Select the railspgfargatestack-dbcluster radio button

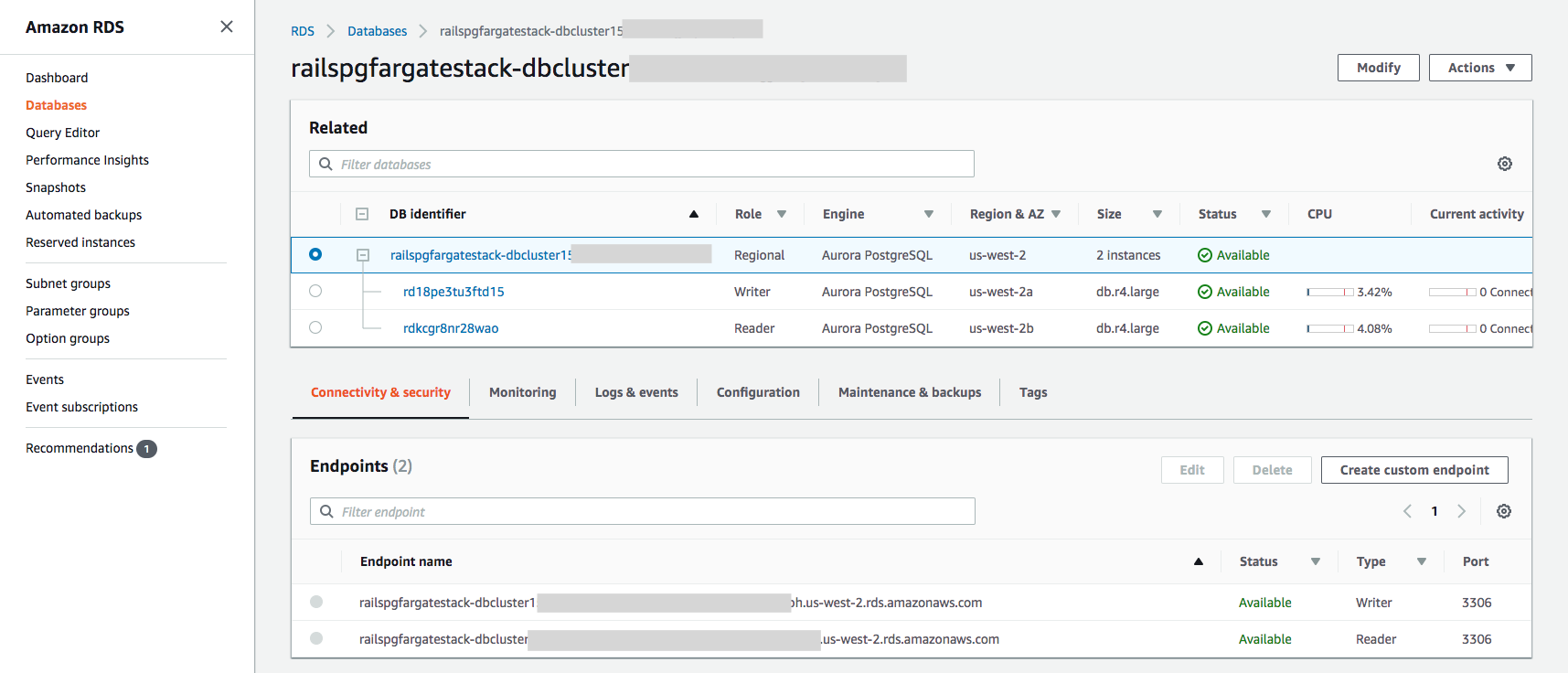[315, 254]
